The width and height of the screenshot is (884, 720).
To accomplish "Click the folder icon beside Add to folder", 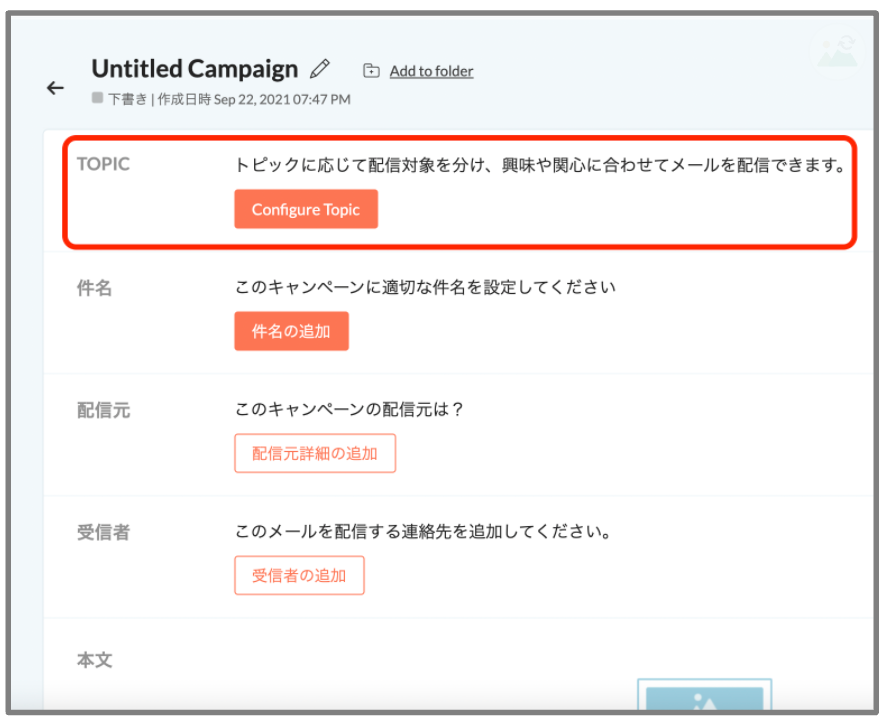I will 371,70.
